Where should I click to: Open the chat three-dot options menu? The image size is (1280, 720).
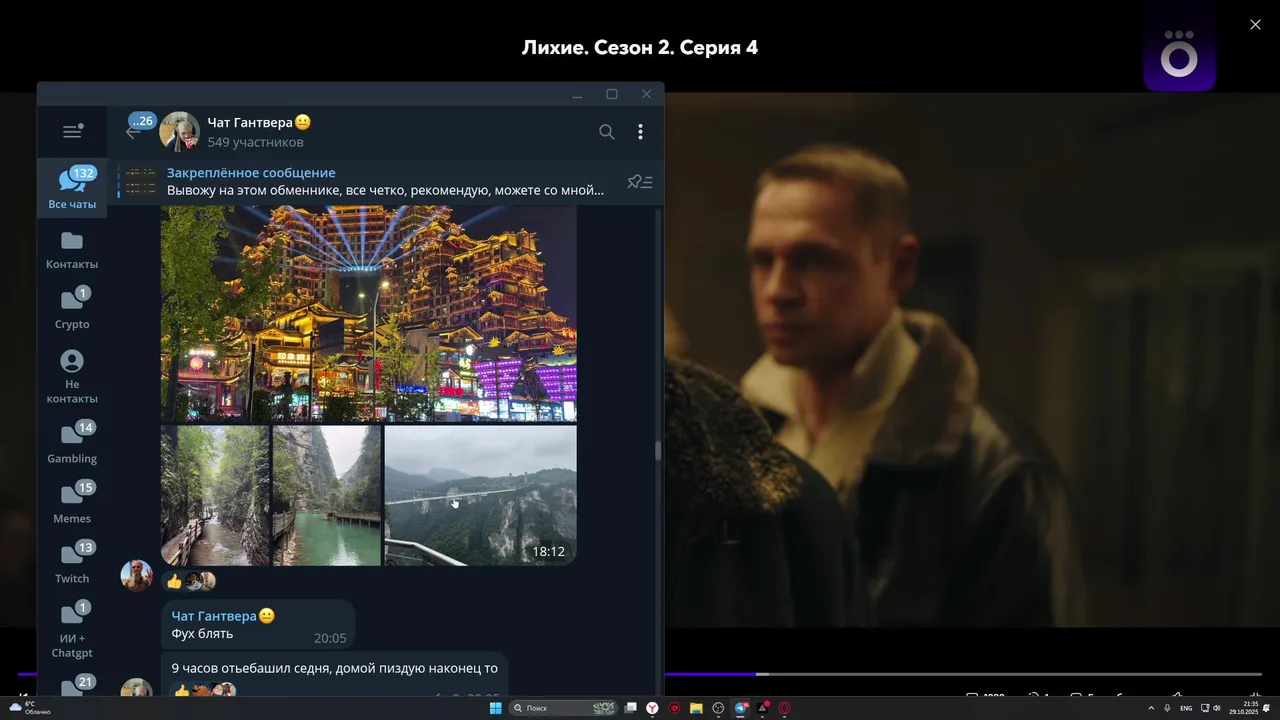point(640,132)
